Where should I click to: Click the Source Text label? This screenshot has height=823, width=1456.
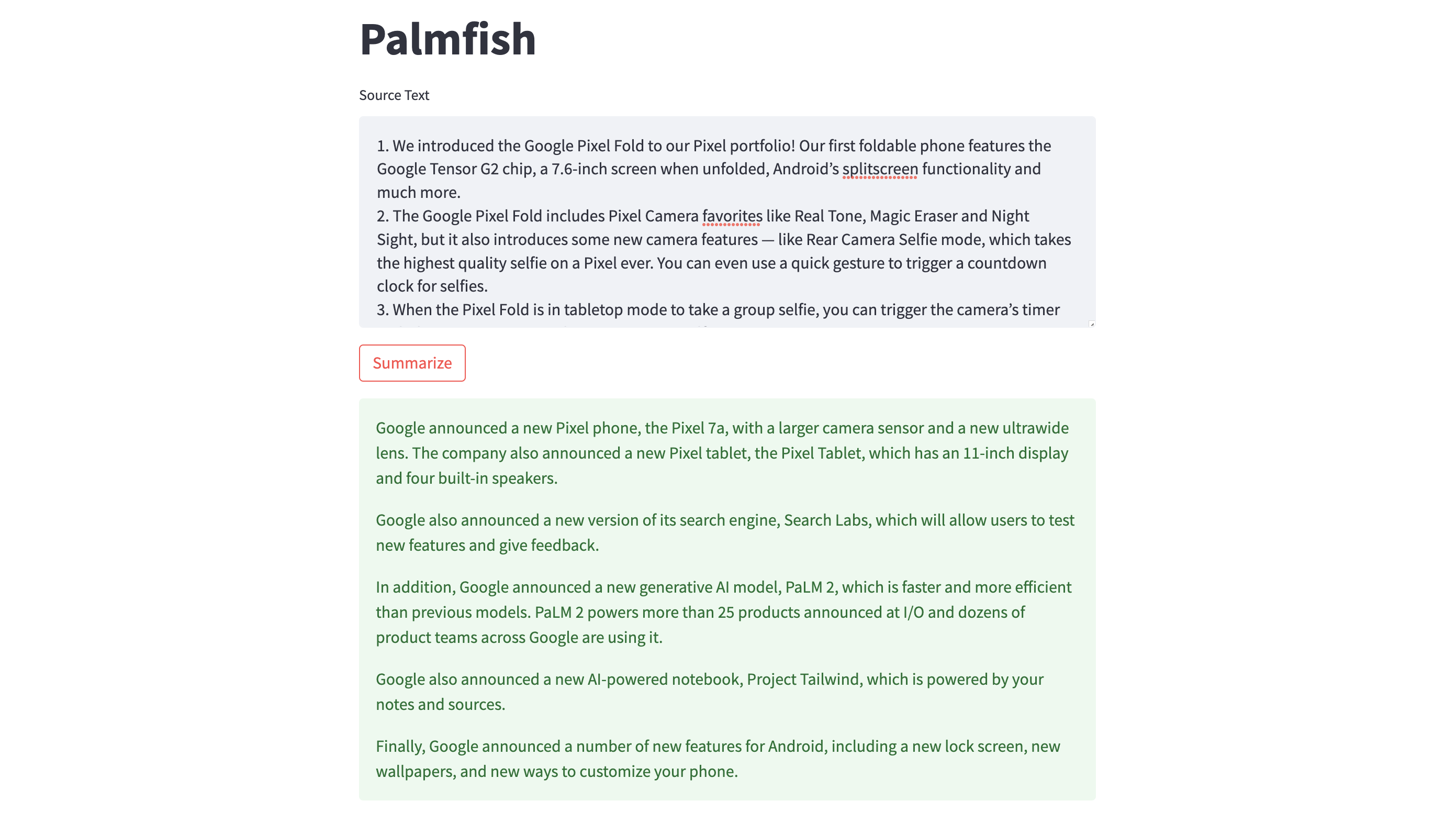pyautogui.click(x=394, y=95)
